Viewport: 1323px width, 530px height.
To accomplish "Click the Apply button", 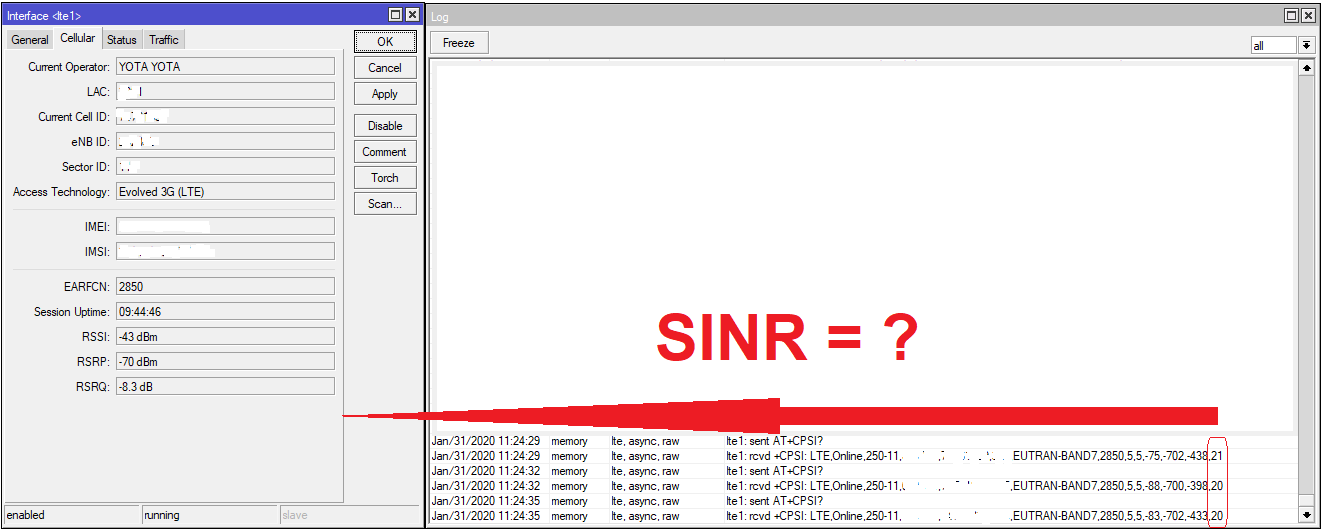I will coord(385,94).
